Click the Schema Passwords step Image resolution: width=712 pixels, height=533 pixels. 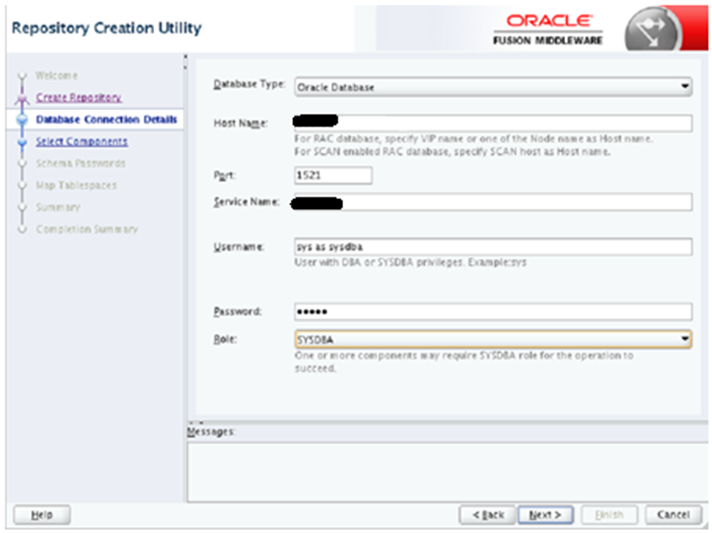(x=81, y=163)
